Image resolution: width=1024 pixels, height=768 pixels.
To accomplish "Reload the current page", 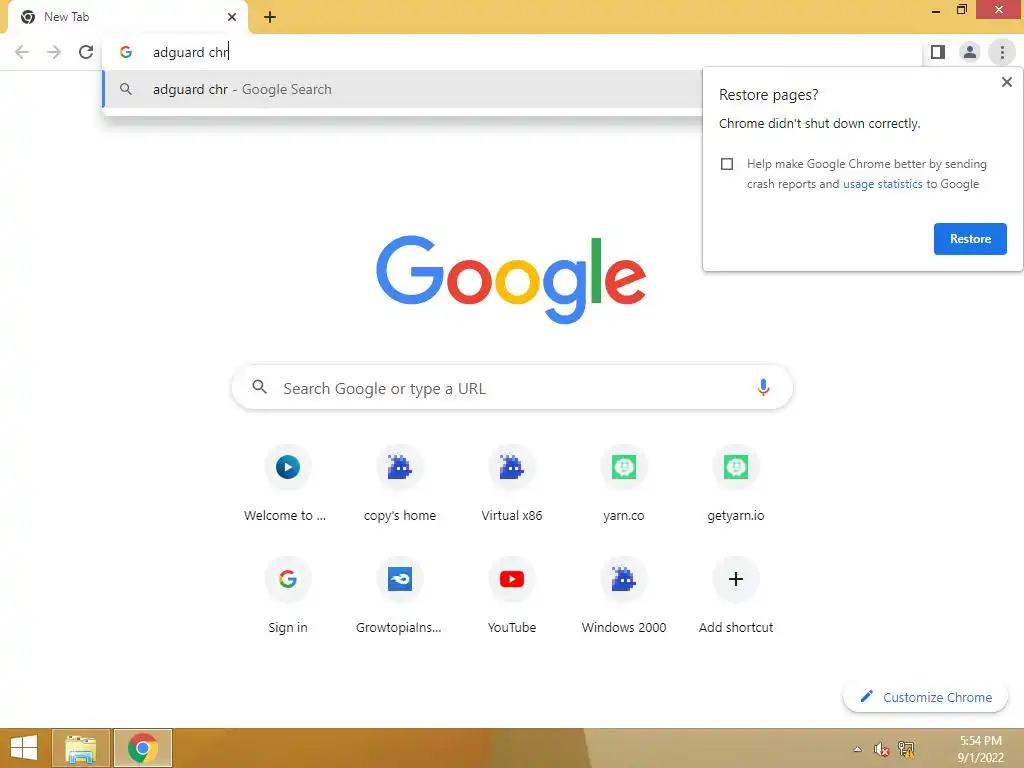I will [86, 52].
